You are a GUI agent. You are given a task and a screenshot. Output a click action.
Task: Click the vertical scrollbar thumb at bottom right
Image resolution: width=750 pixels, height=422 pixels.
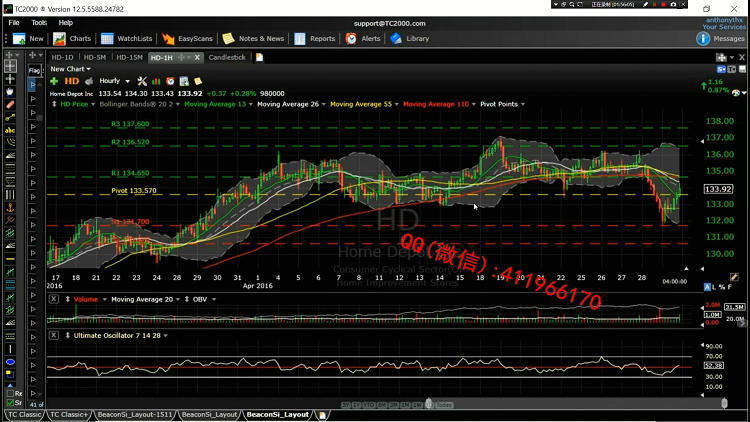[x=724, y=403]
